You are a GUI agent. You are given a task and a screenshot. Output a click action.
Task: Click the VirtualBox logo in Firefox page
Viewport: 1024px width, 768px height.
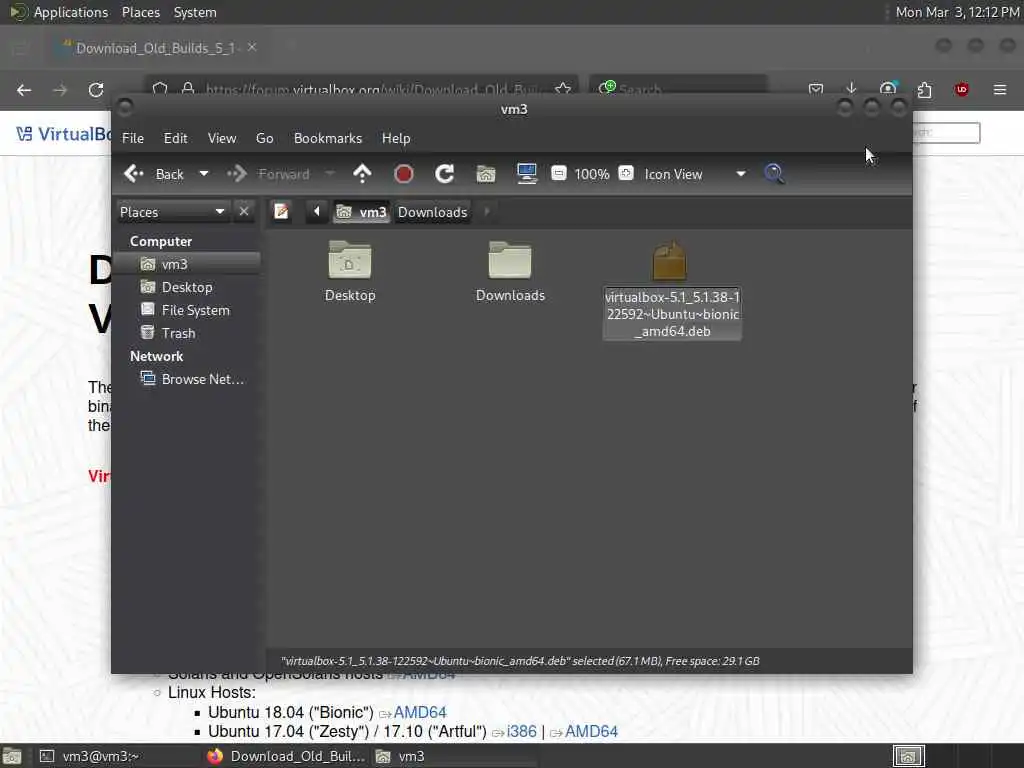click(x=63, y=134)
